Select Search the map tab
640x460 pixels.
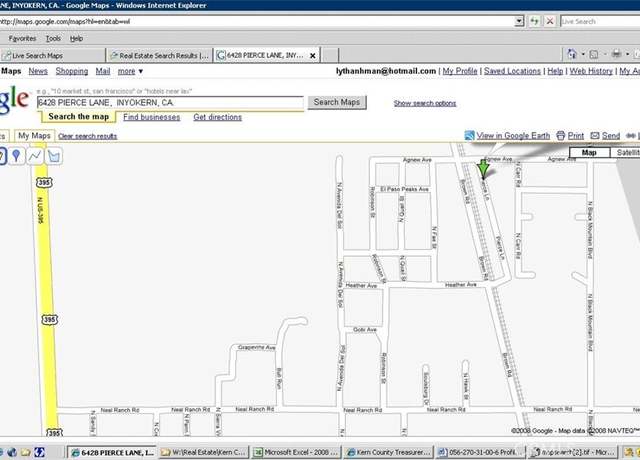point(78,116)
